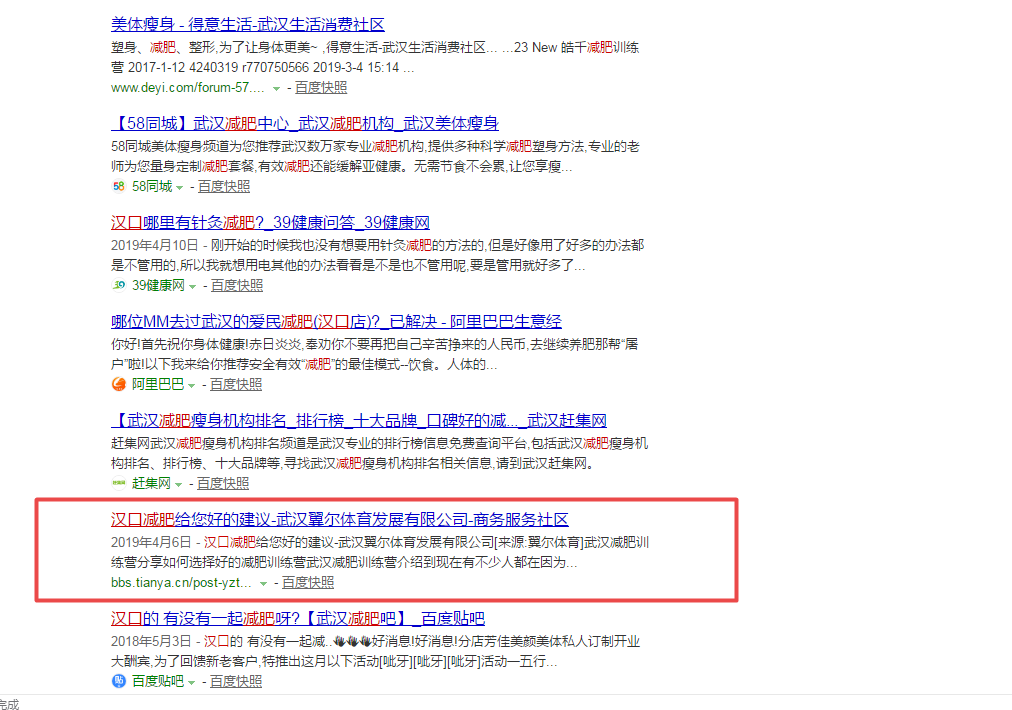The image size is (1012, 710).
Task: Expand dropdown arrow beside www.deyi.com URL
Action: click(x=276, y=88)
